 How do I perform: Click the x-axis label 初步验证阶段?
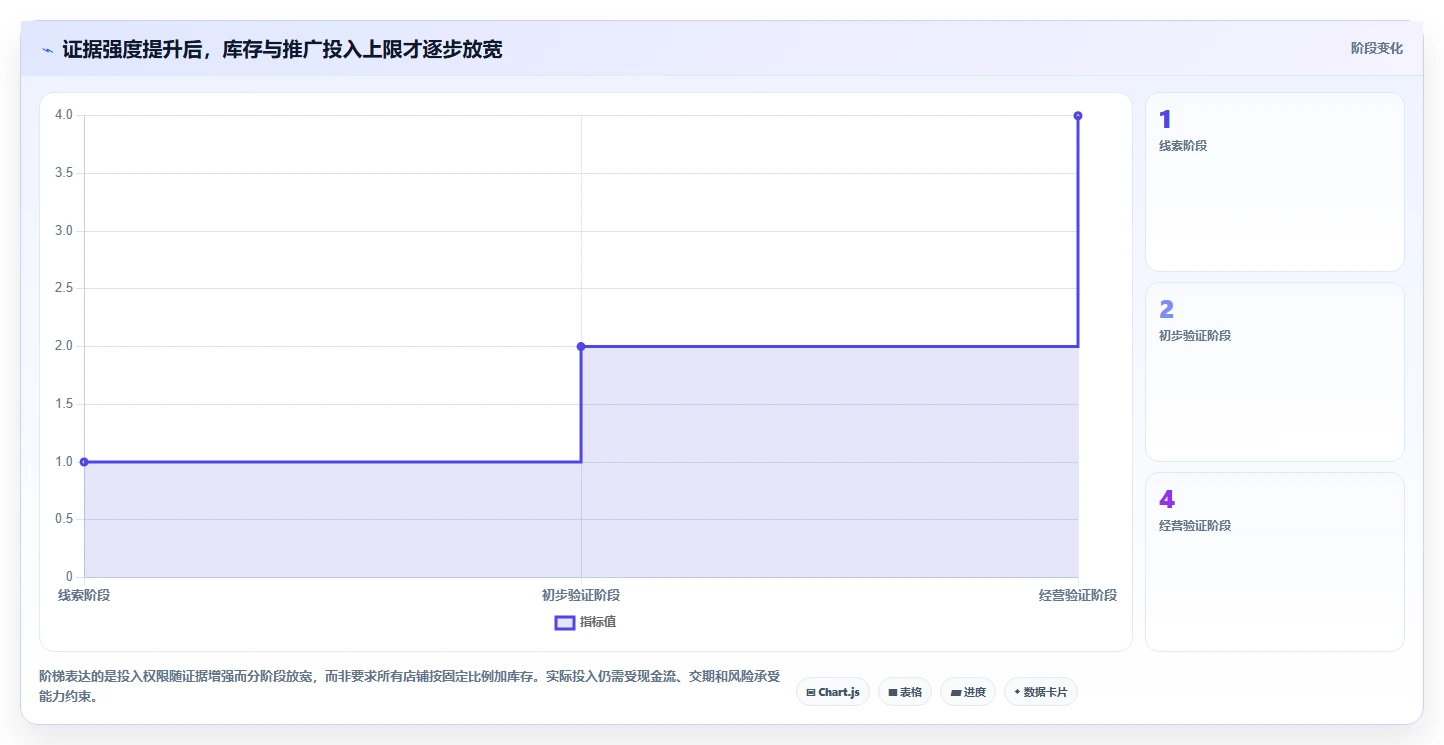[x=581, y=595]
